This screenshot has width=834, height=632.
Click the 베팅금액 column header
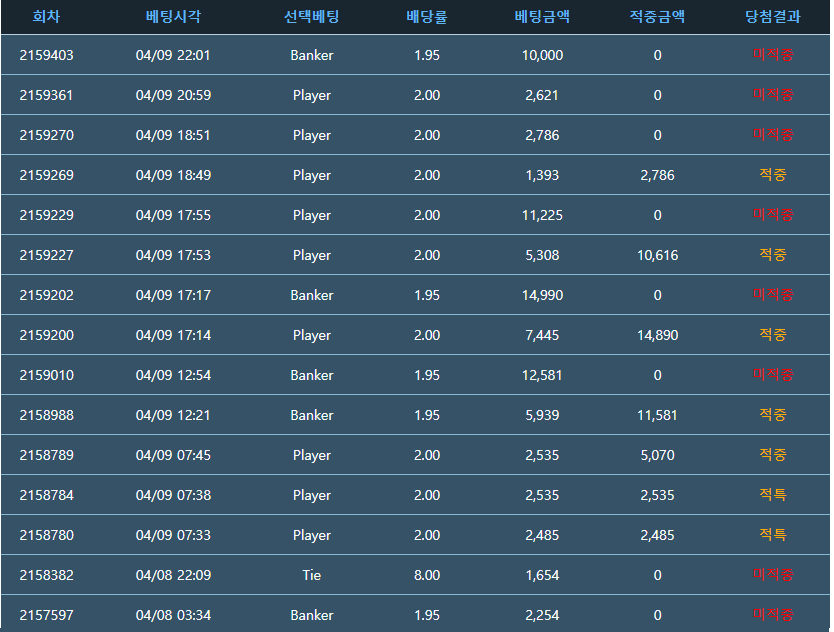click(x=541, y=17)
